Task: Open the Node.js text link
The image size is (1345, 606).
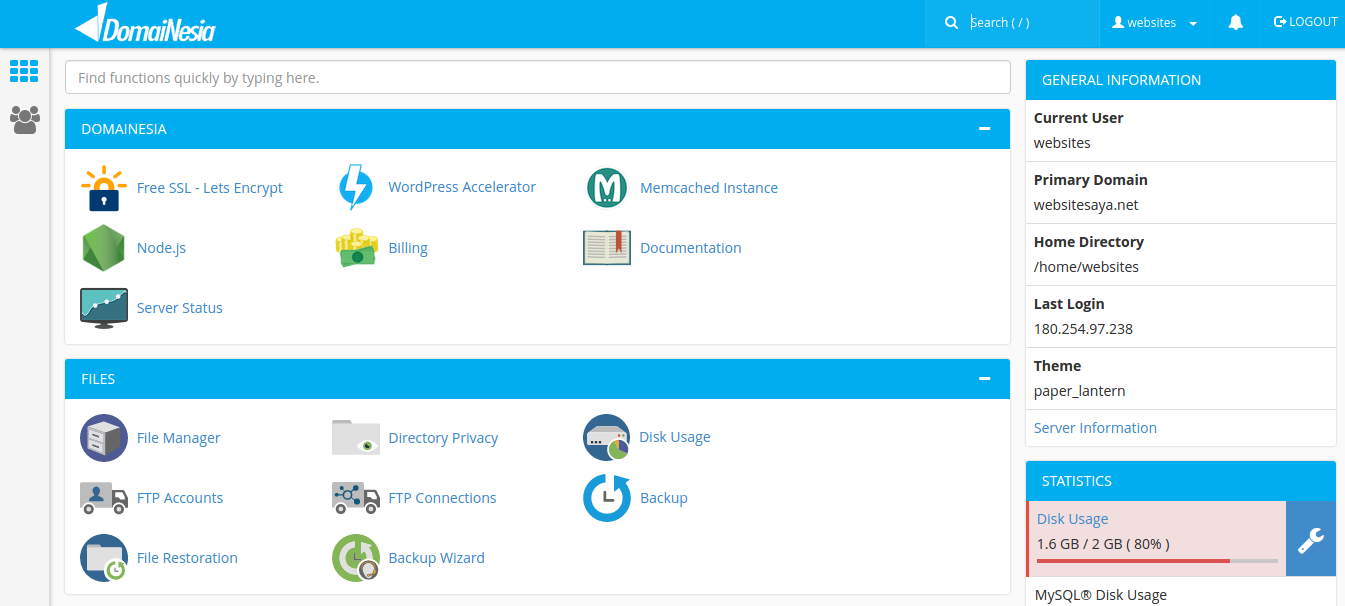Action: [x=161, y=248]
